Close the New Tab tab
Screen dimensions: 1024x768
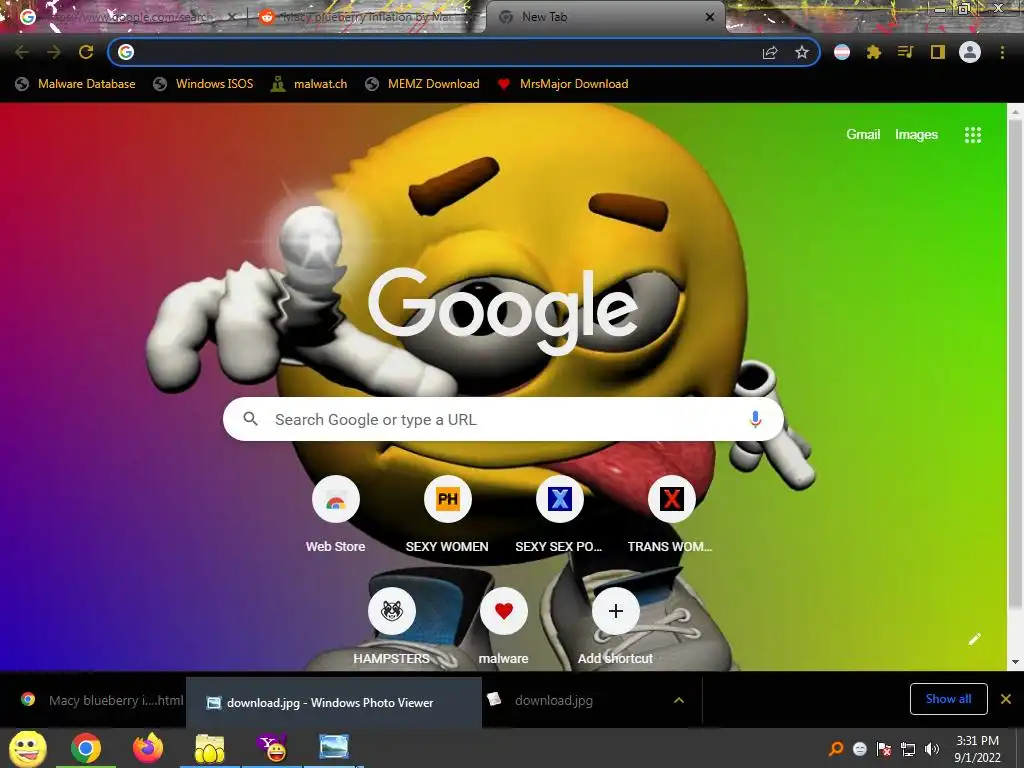click(710, 17)
